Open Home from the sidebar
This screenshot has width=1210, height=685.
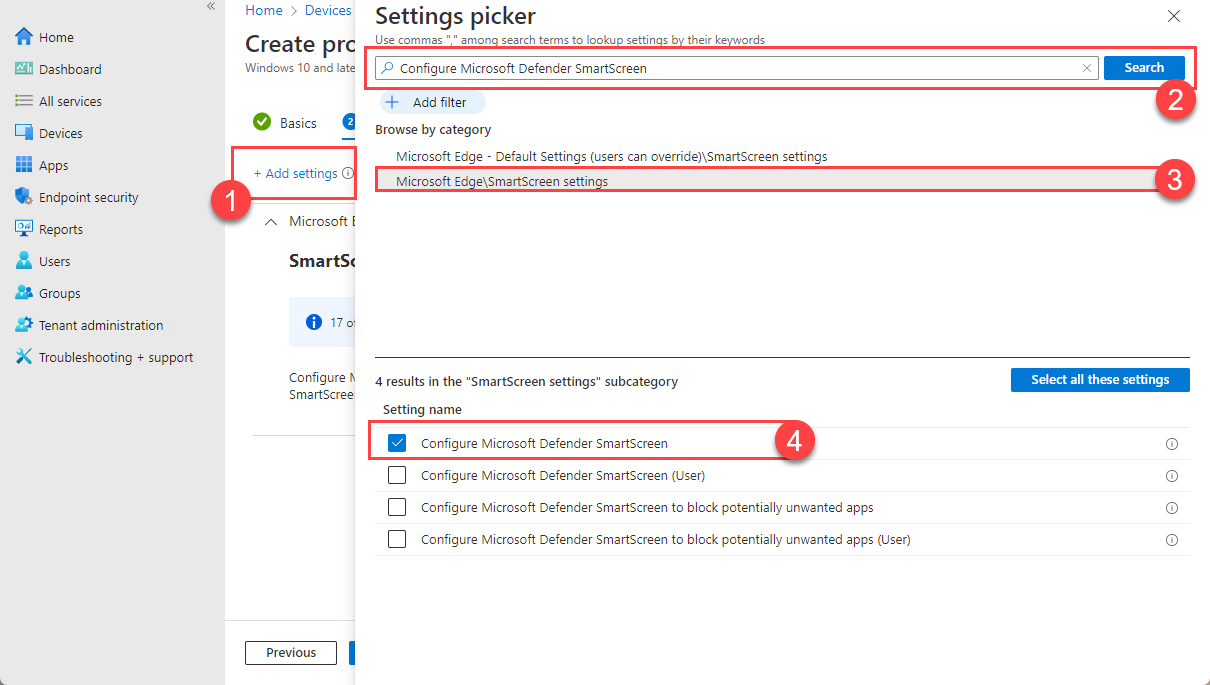click(x=56, y=37)
